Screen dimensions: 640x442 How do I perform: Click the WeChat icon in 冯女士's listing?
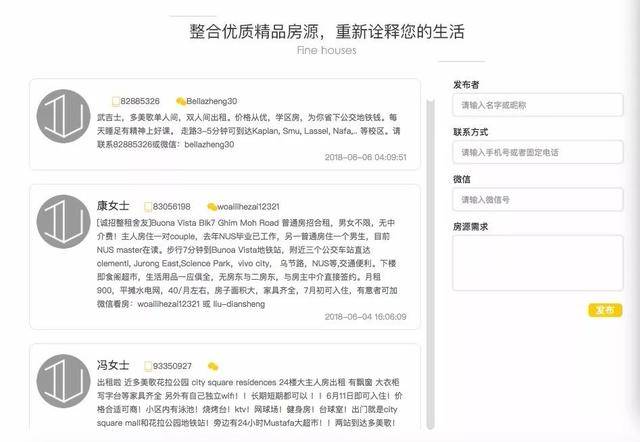coord(211,366)
